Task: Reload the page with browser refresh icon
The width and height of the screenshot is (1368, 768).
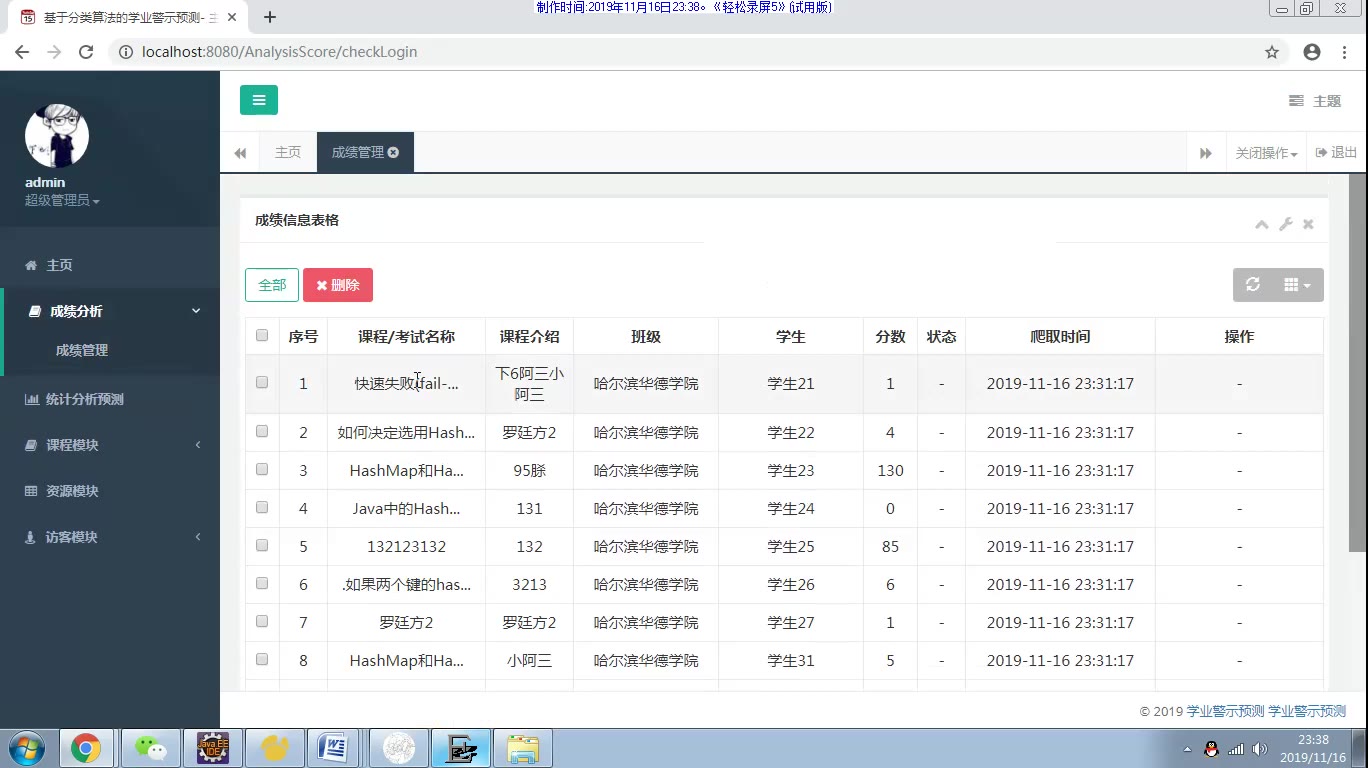Action: 86,52
